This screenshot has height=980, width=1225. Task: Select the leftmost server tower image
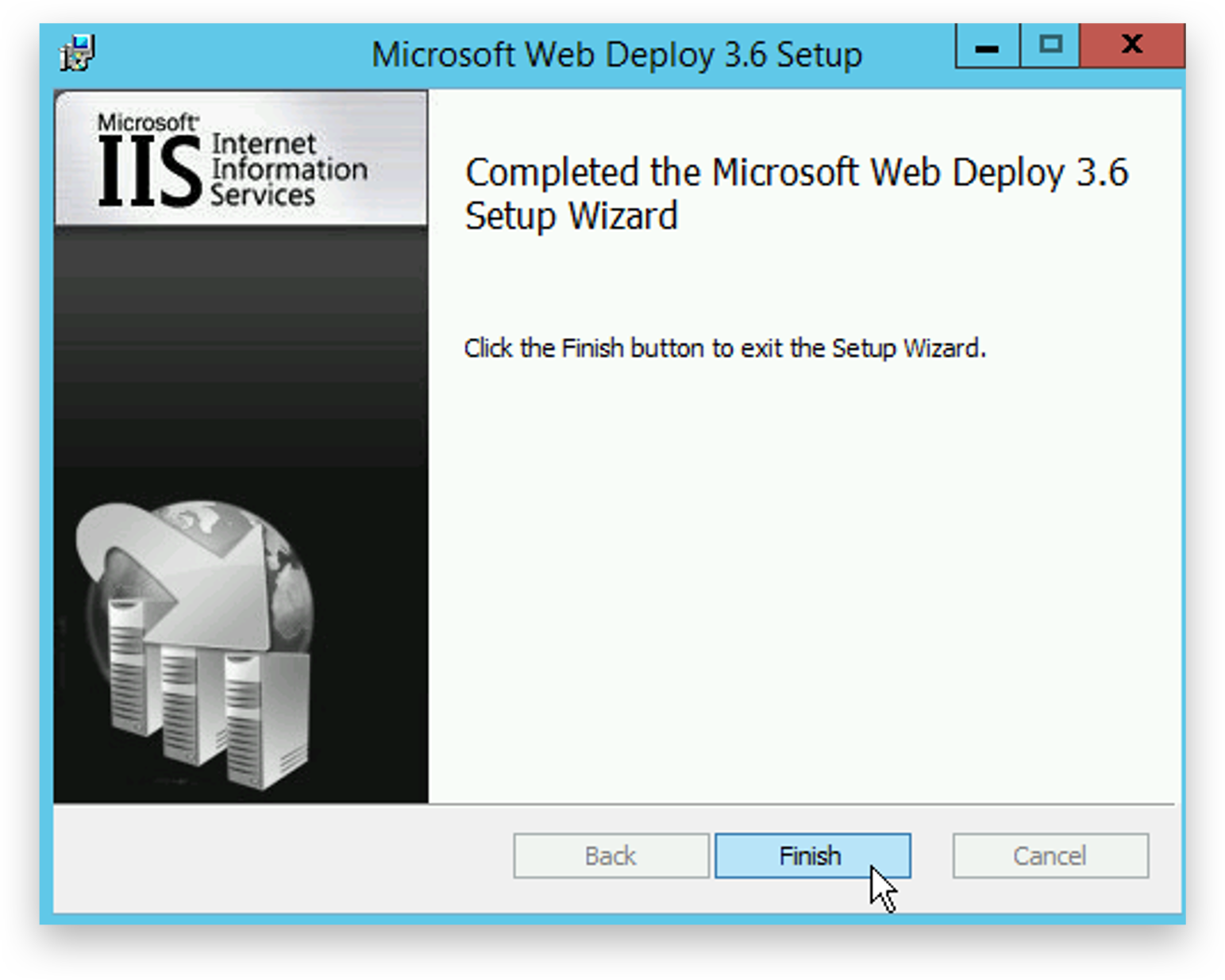tap(127, 667)
